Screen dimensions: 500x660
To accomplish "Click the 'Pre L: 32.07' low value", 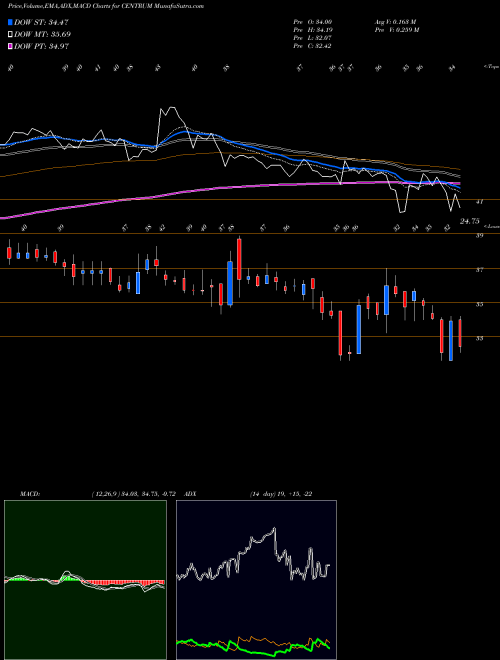I will coord(313,38).
